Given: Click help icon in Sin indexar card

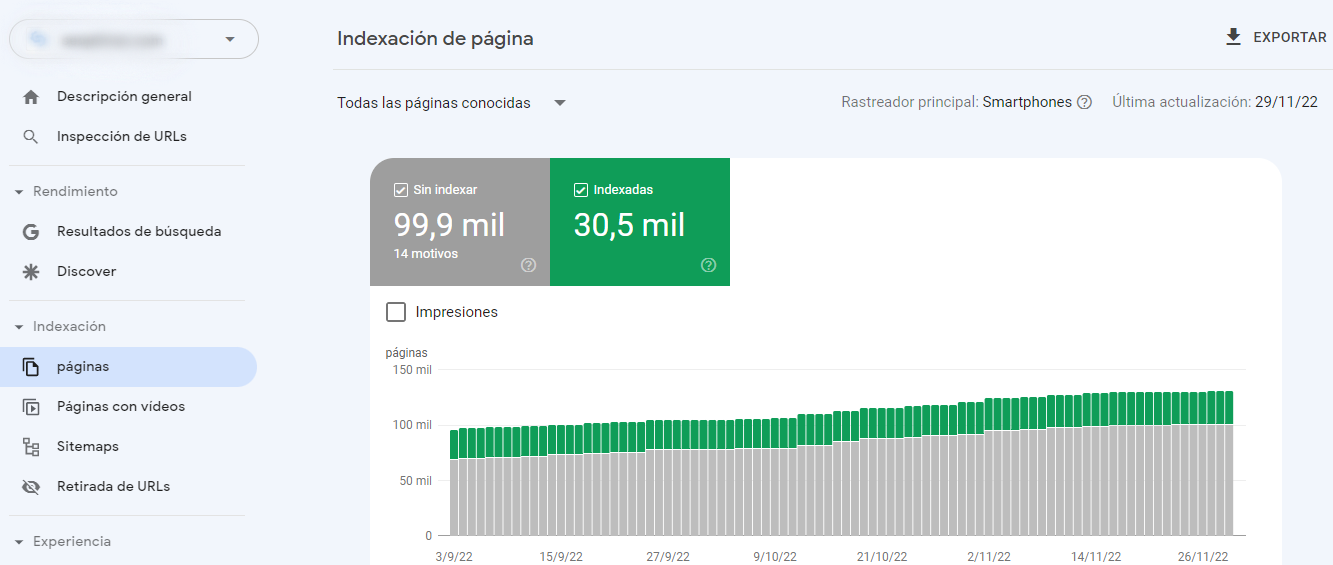Looking at the screenshot, I should [528, 265].
